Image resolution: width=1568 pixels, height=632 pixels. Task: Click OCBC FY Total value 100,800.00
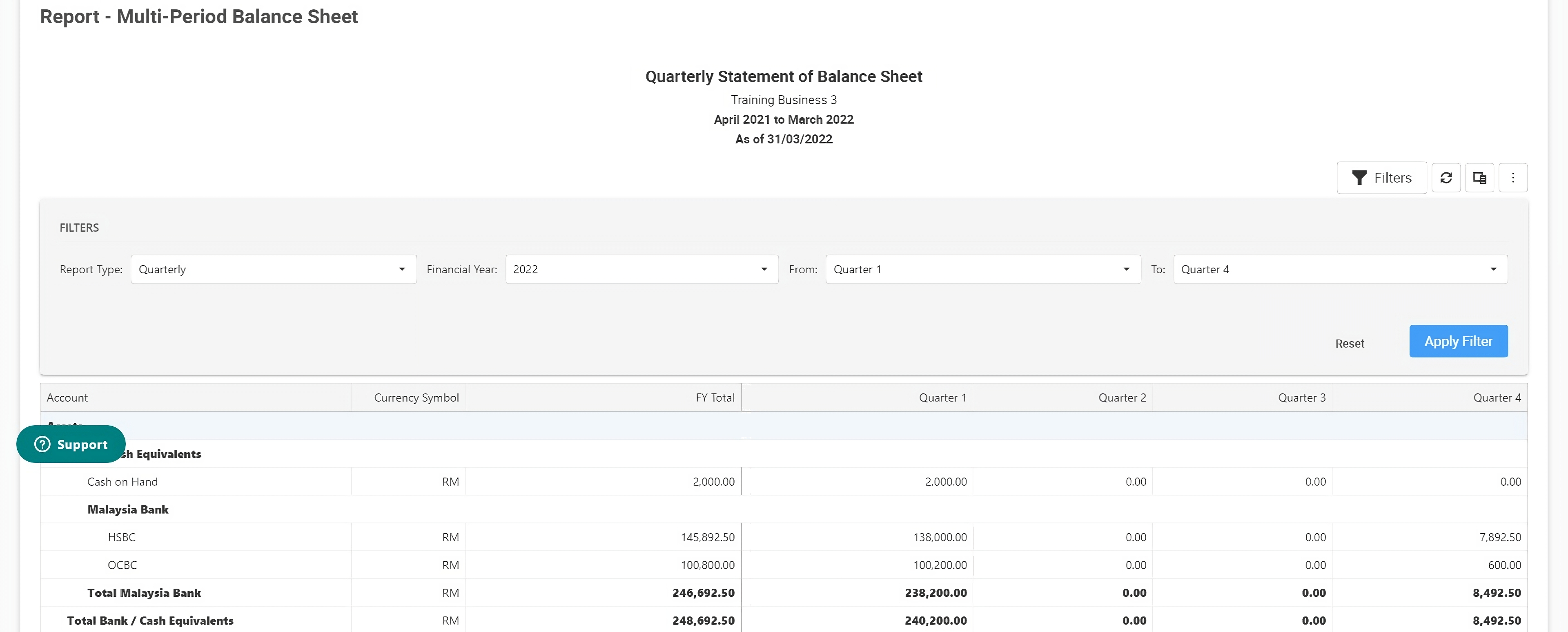click(707, 565)
